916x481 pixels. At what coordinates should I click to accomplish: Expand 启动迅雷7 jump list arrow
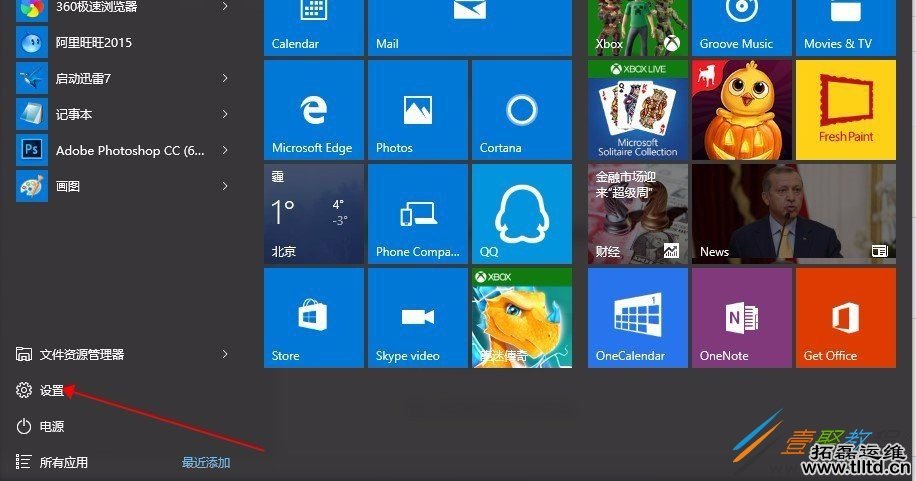click(225, 78)
